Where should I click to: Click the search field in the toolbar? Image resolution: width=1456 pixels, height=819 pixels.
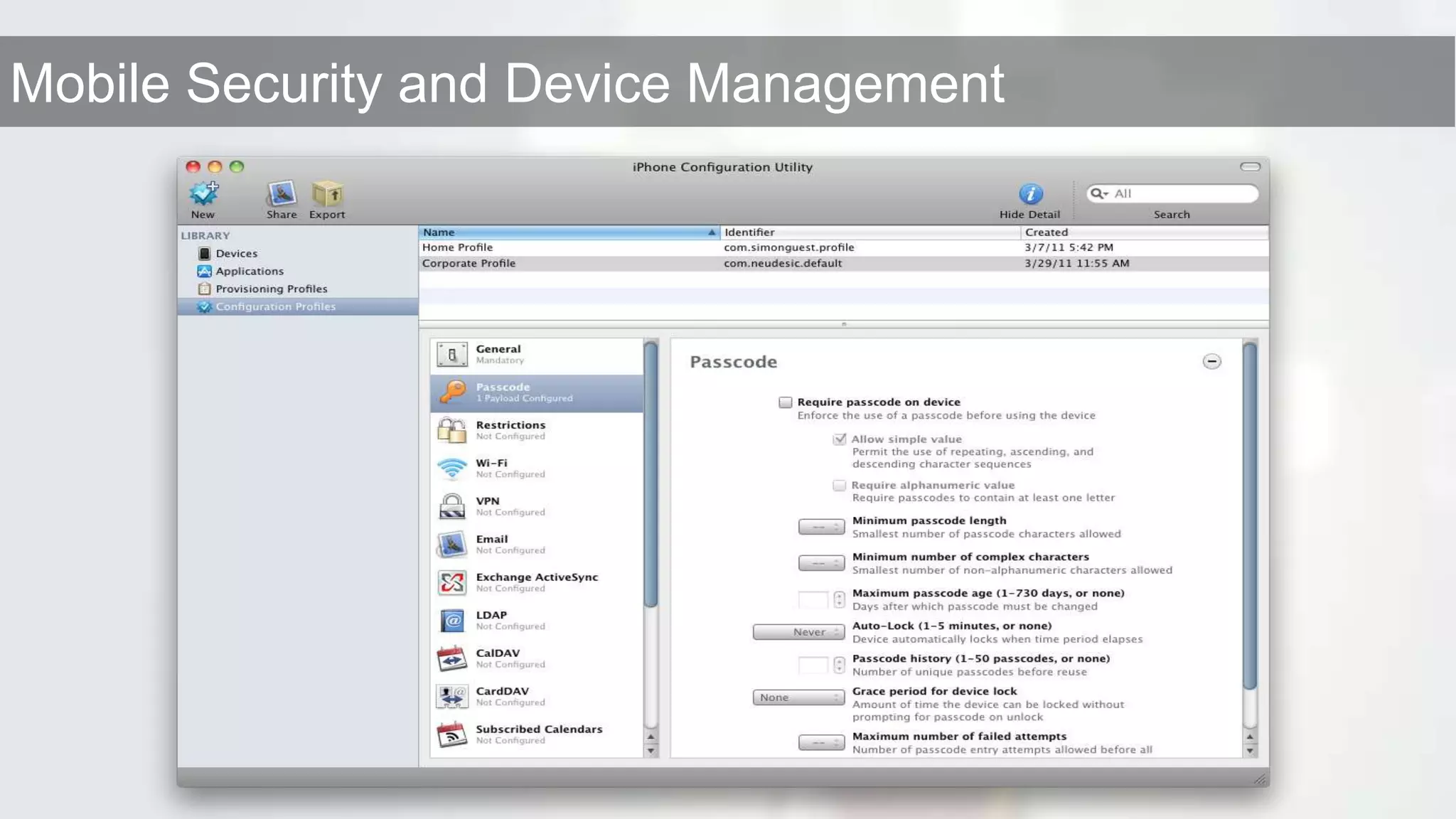coord(1172,193)
